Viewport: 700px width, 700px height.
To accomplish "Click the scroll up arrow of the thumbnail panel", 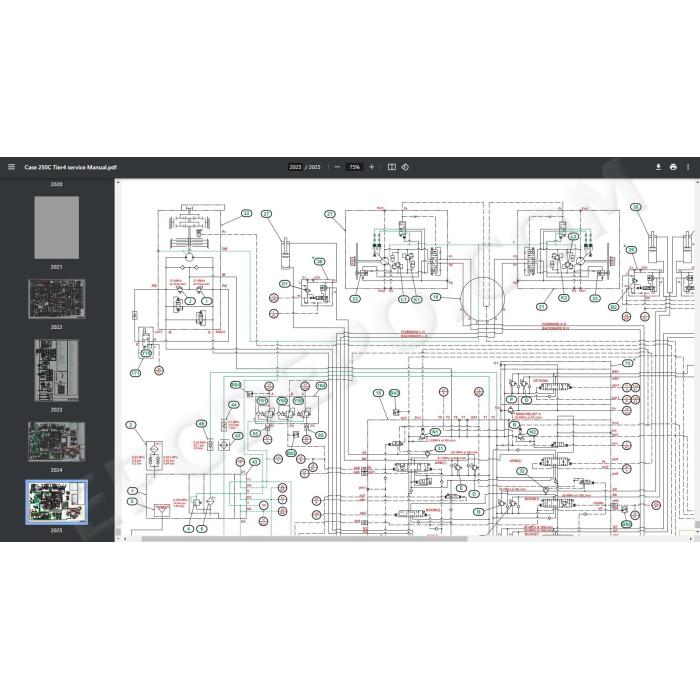I will (118, 182).
